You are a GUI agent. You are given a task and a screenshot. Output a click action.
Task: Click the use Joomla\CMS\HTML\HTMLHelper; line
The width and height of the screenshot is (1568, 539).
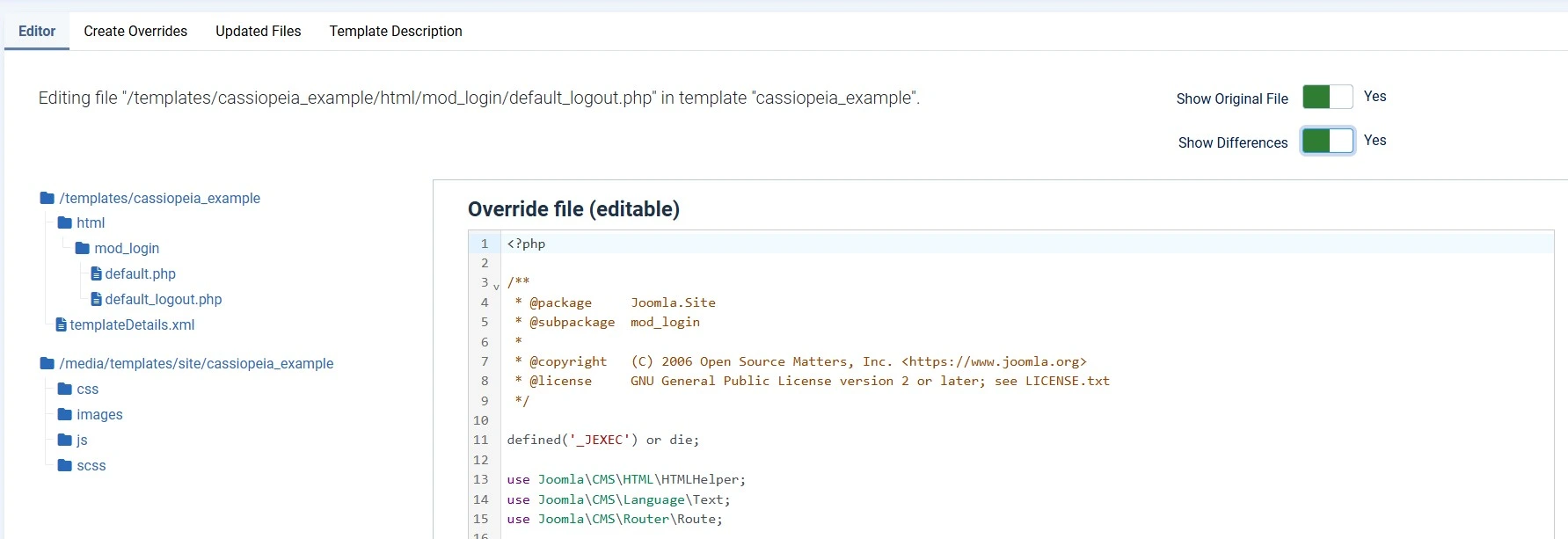pos(626,479)
